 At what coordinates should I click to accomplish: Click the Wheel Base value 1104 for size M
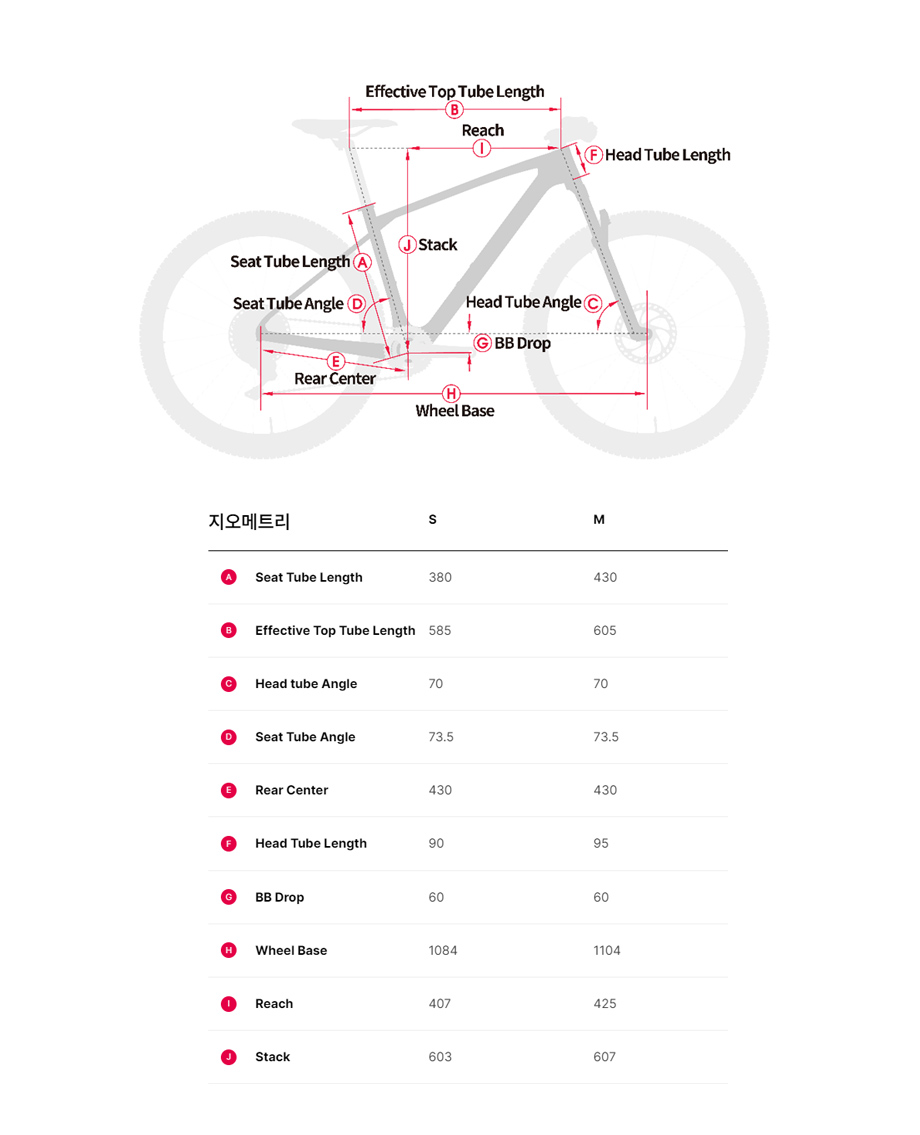coord(607,950)
